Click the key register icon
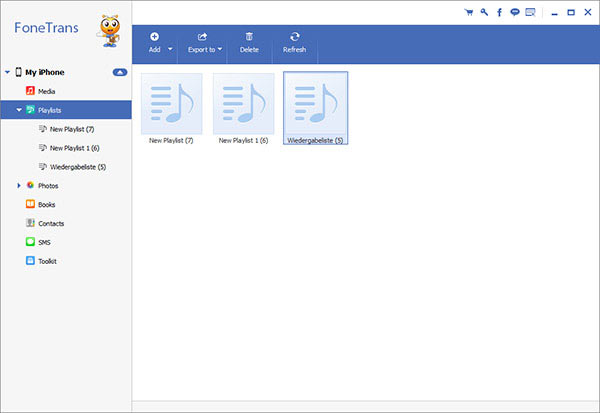This screenshot has width=600, height=413. click(x=484, y=12)
